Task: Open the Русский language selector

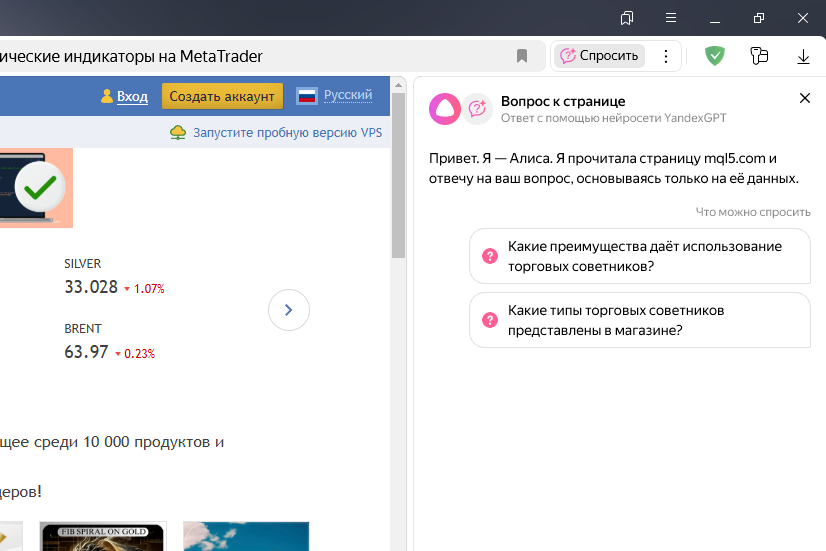Action: pyautogui.click(x=348, y=95)
